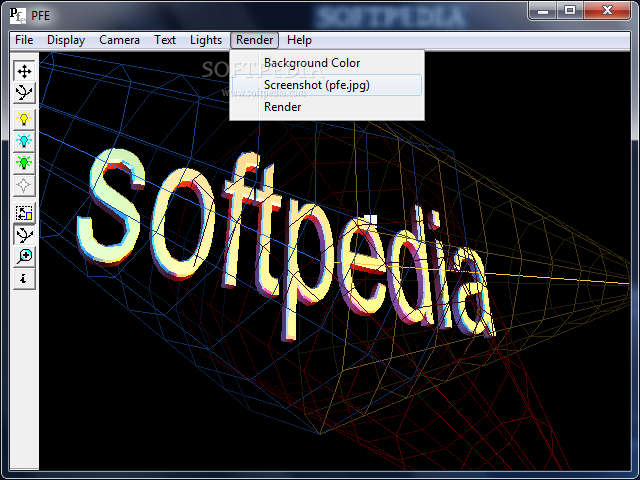The image size is (640, 480).
Task: Open the File menu
Action: [x=24, y=40]
